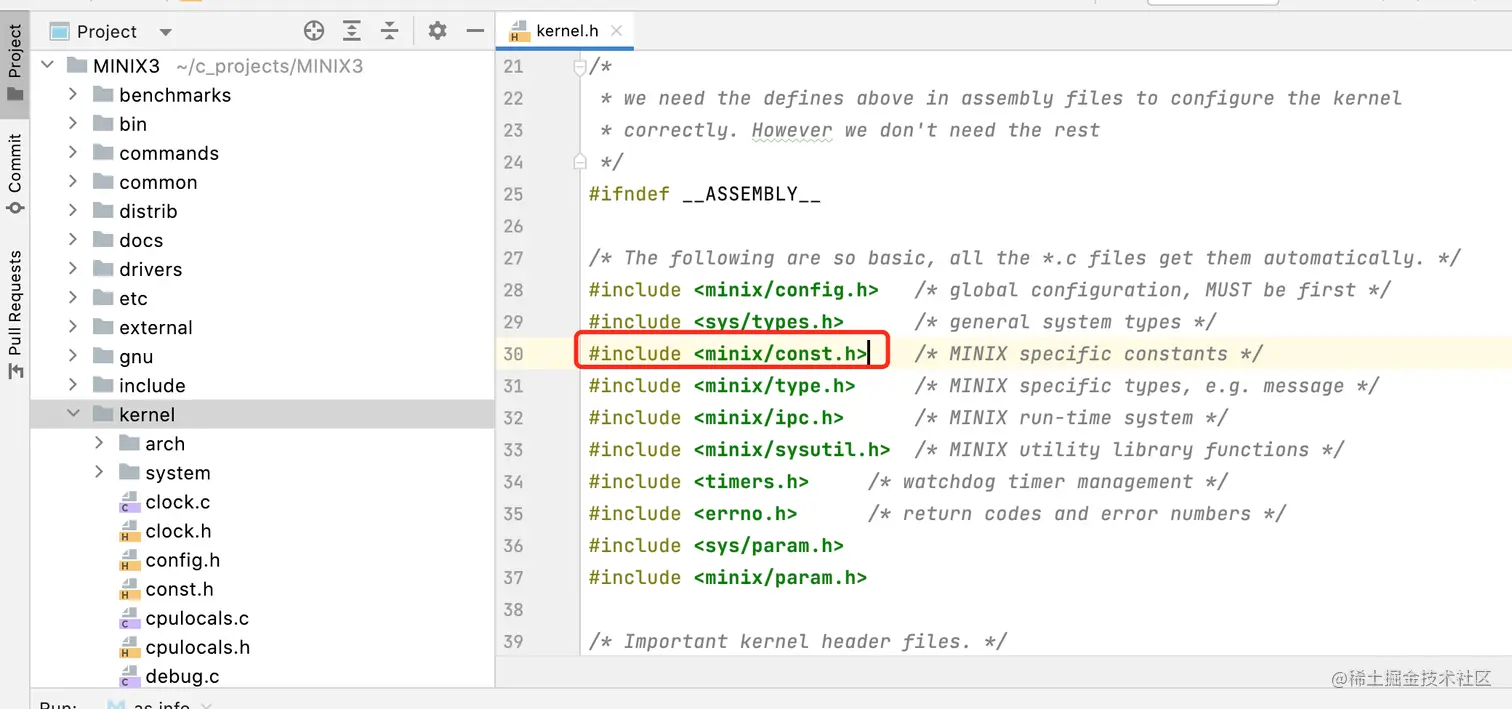
Task: Click line number 25 in the gutter
Action: pyautogui.click(x=513, y=194)
